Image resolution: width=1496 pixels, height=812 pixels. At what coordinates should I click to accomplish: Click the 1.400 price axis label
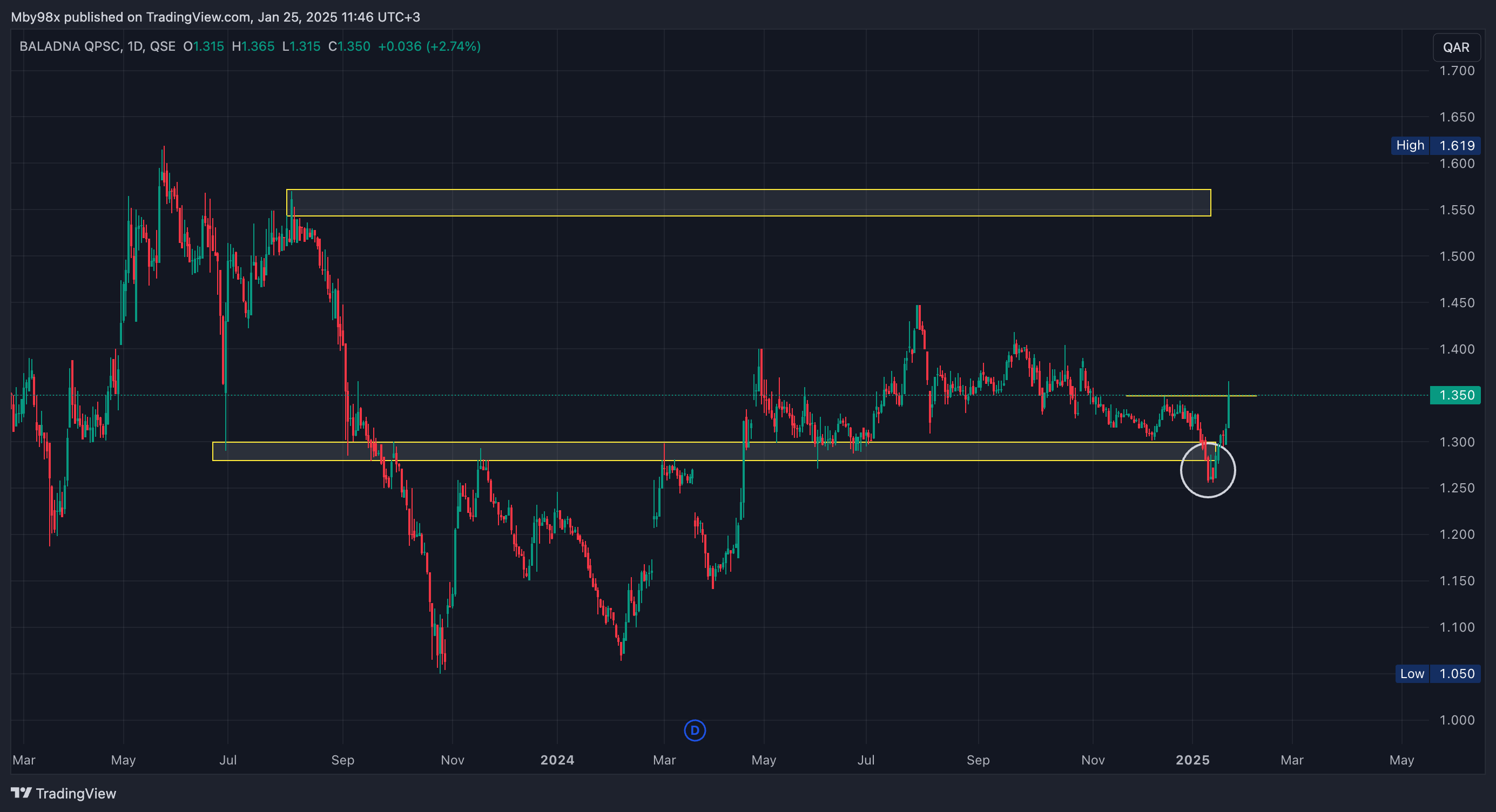coord(1457,349)
